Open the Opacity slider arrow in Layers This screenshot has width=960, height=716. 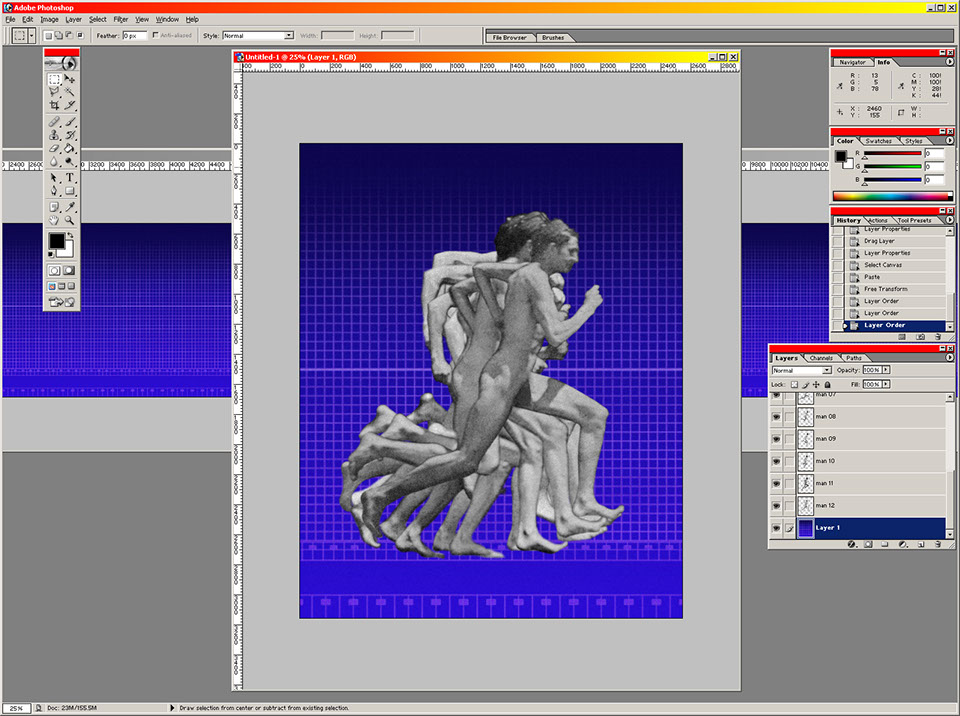[886, 370]
